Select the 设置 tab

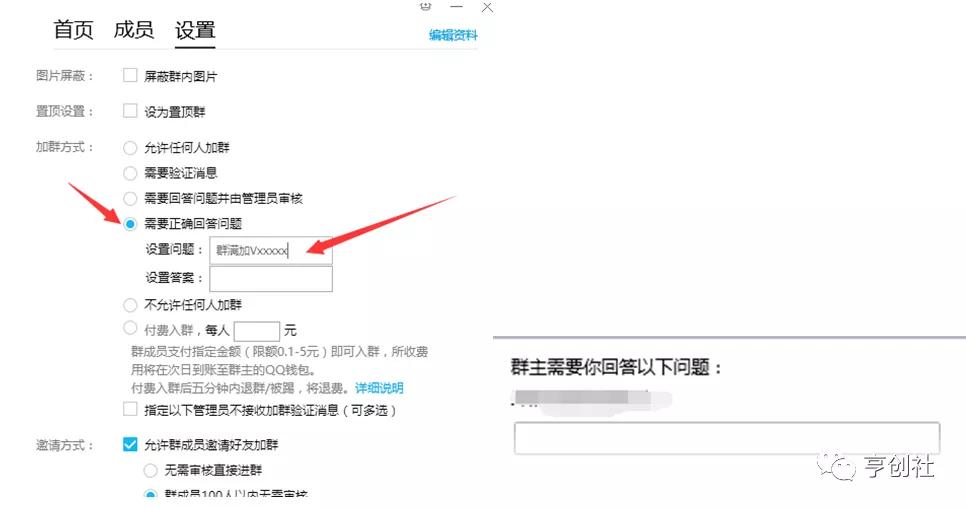[195, 30]
